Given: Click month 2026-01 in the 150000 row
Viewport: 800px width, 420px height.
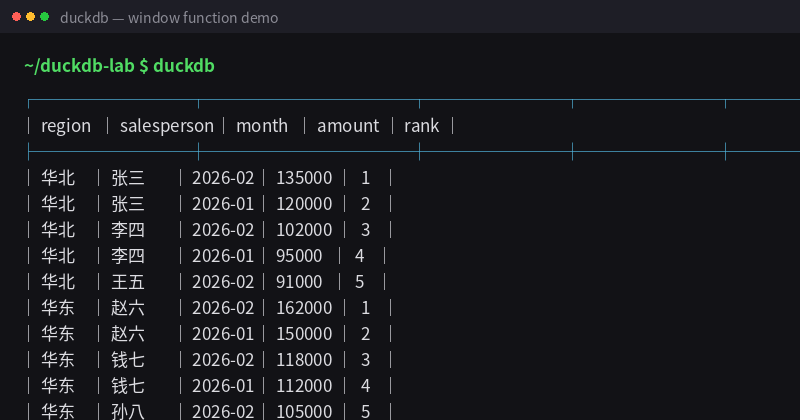Looking at the screenshot, I should tap(223, 334).
